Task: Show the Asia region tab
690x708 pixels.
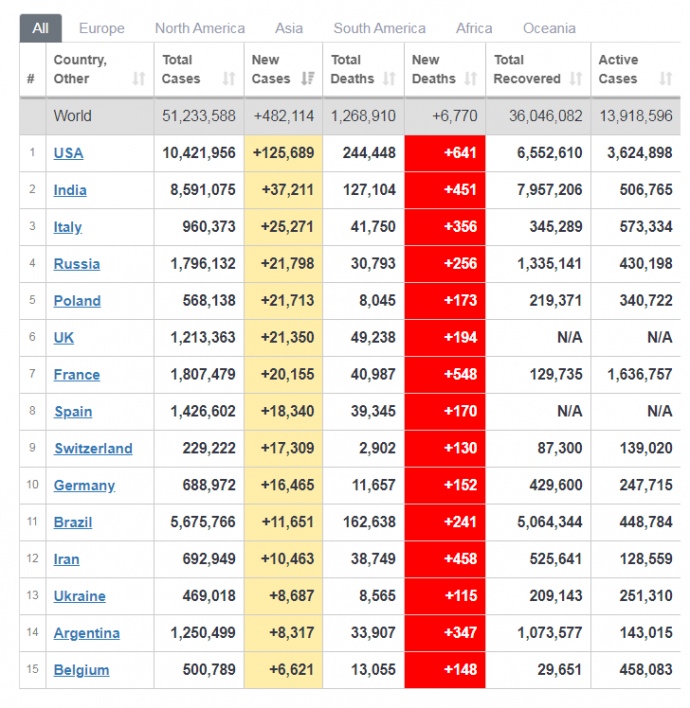Action: point(289,28)
